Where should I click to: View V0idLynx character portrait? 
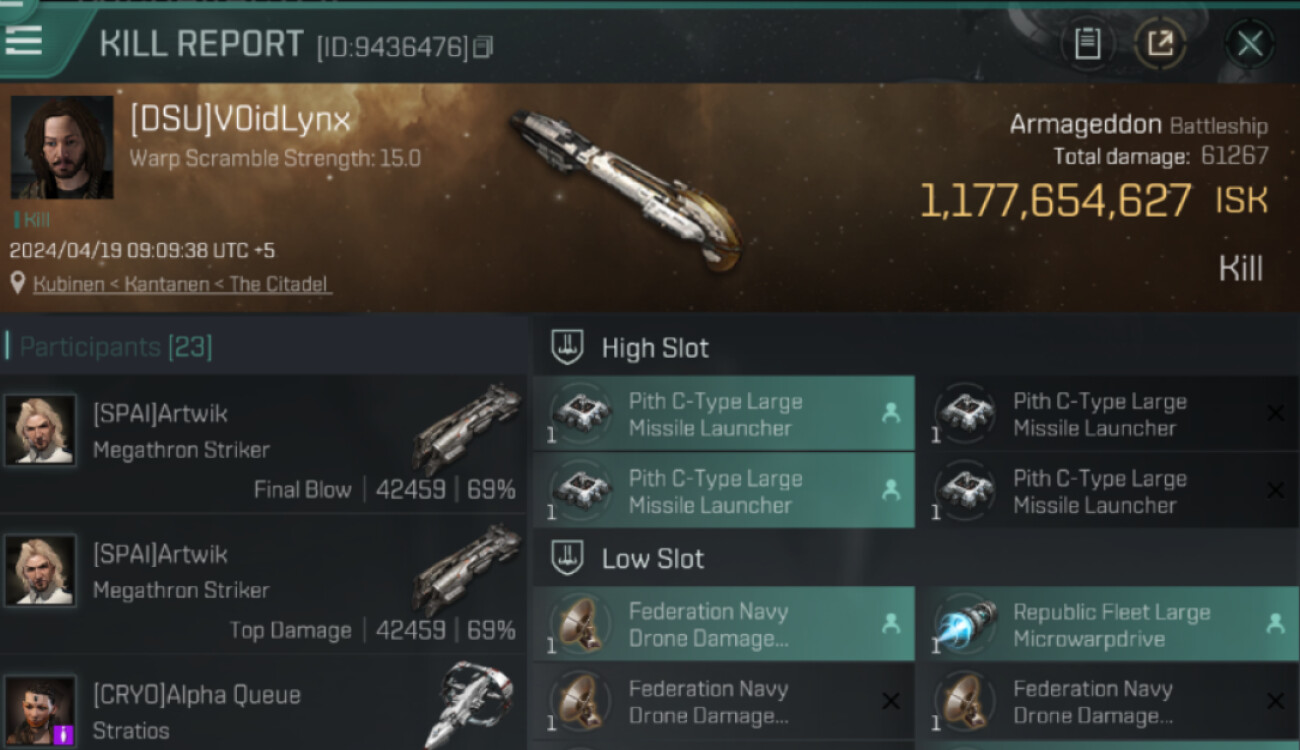click(x=62, y=147)
